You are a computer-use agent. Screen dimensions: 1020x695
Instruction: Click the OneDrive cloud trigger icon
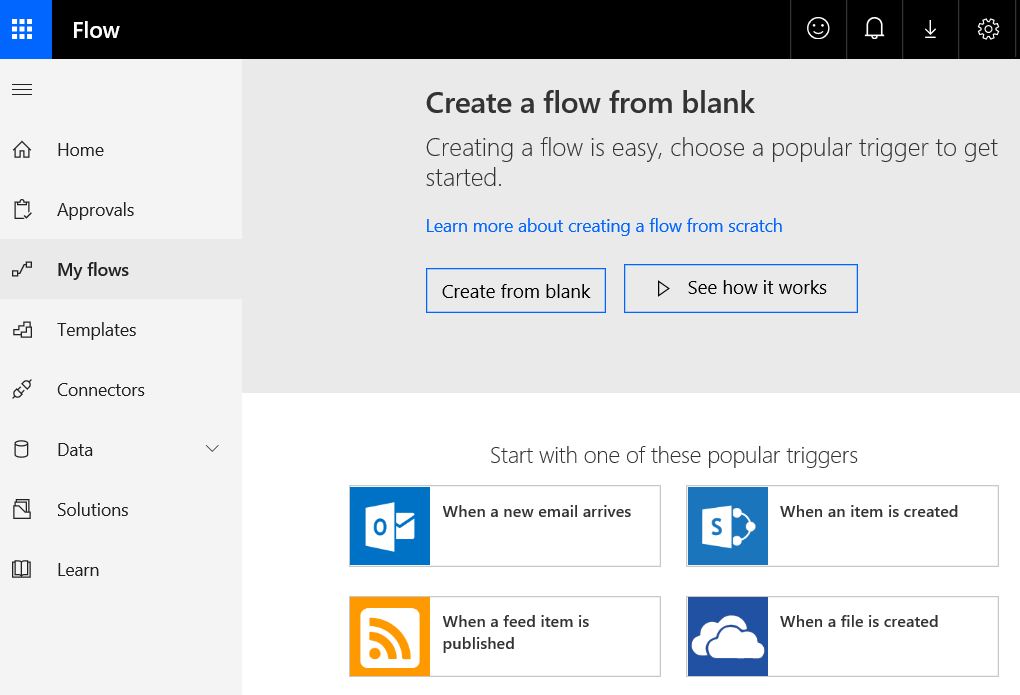[x=727, y=636]
